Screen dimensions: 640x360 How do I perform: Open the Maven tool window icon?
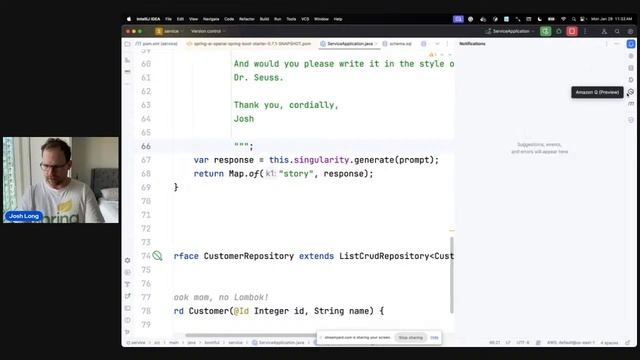[x=631, y=104]
